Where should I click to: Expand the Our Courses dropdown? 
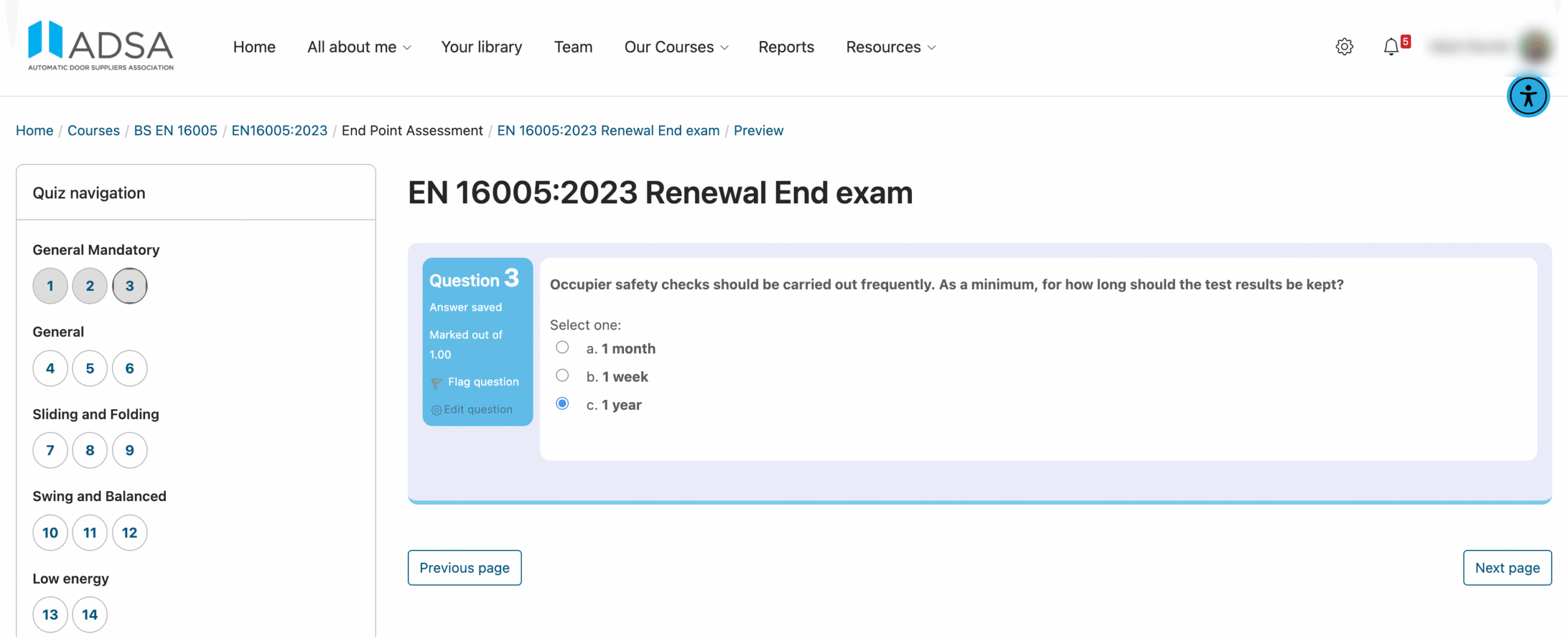click(x=676, y=47)
